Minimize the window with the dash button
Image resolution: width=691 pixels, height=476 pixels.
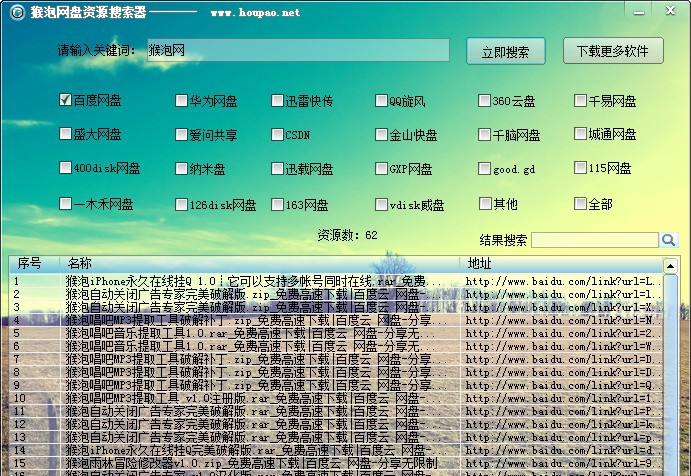pos(639,12)
